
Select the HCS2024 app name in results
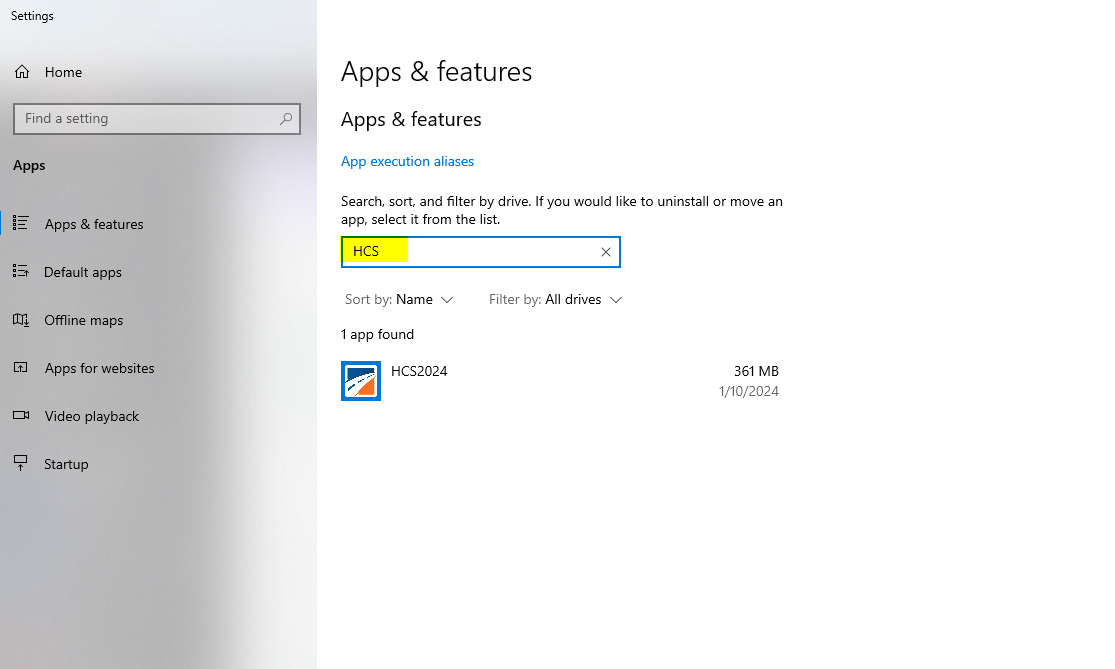pos(419,371)
